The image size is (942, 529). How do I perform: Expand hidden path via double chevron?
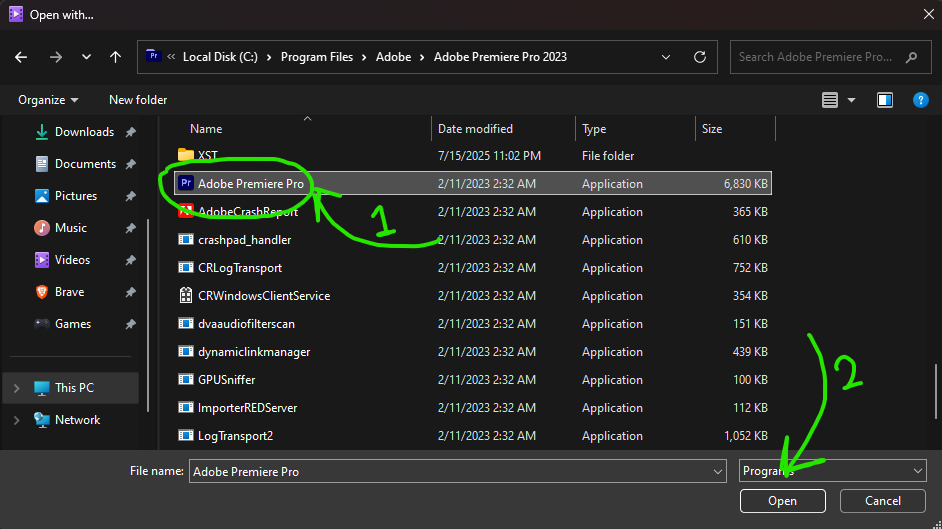[x=171, y=56]
